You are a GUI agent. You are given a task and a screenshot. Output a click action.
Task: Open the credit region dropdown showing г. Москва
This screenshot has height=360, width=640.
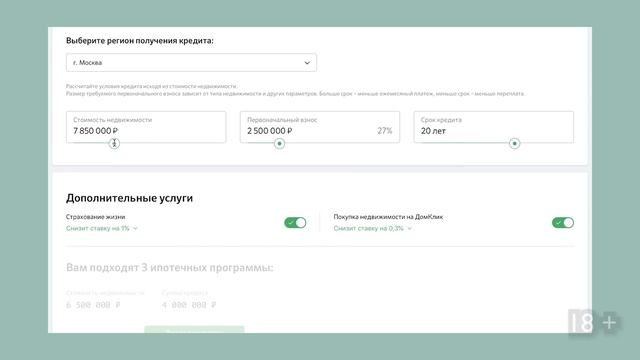tap(191, 62)
